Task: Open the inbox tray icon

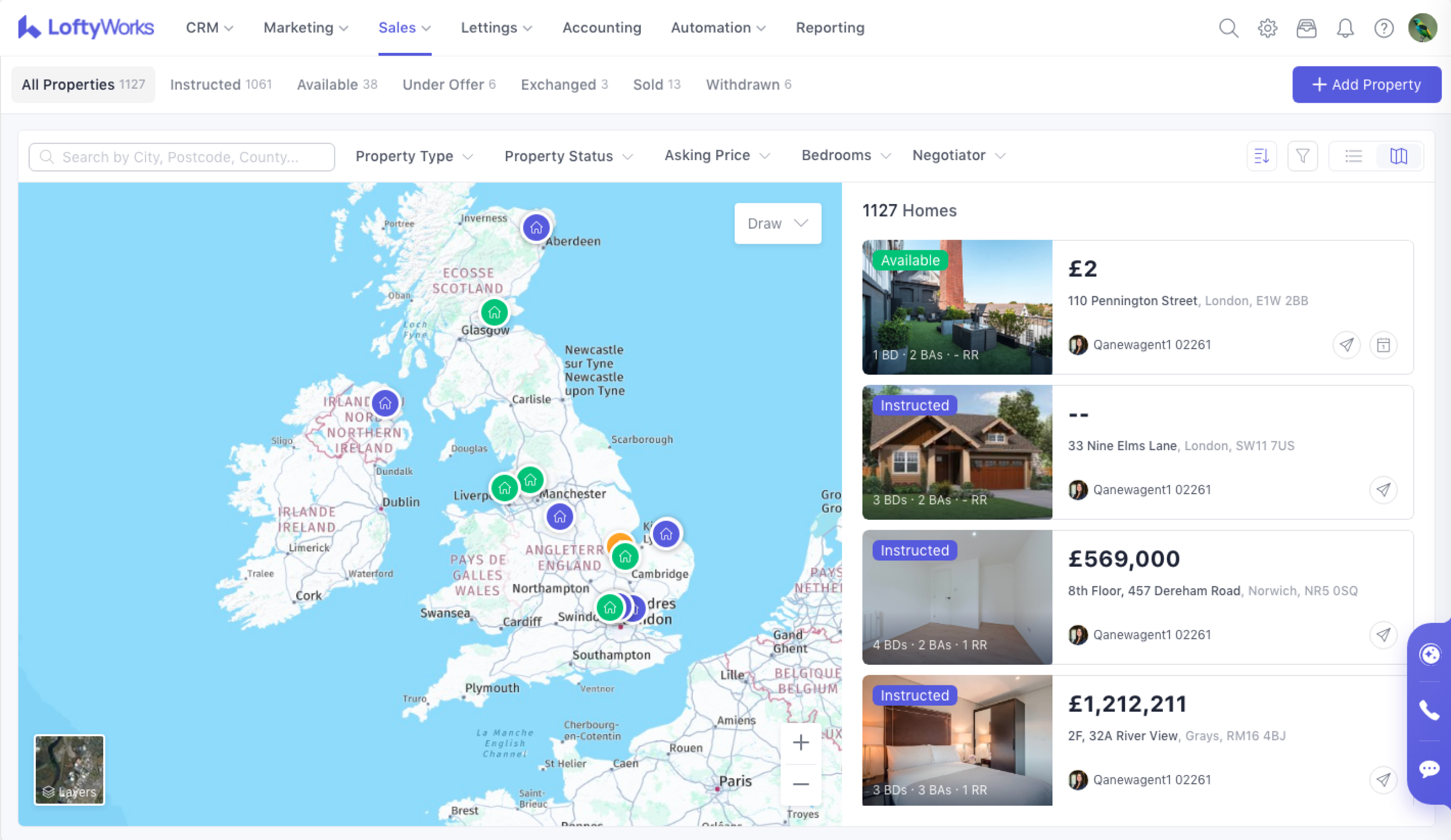Action: [1306, 28]
